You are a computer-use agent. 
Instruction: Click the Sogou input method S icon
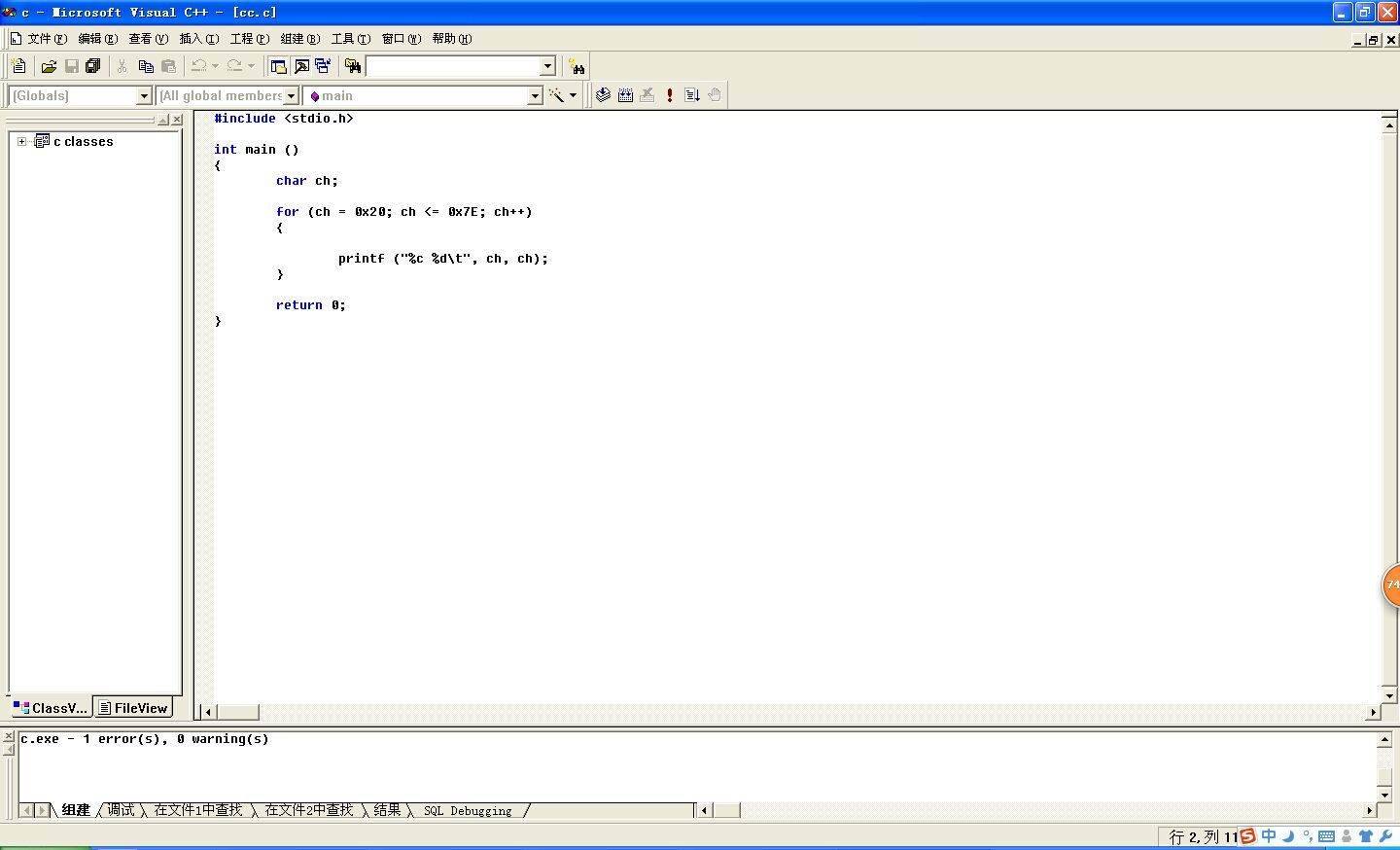pos(1248,836)
